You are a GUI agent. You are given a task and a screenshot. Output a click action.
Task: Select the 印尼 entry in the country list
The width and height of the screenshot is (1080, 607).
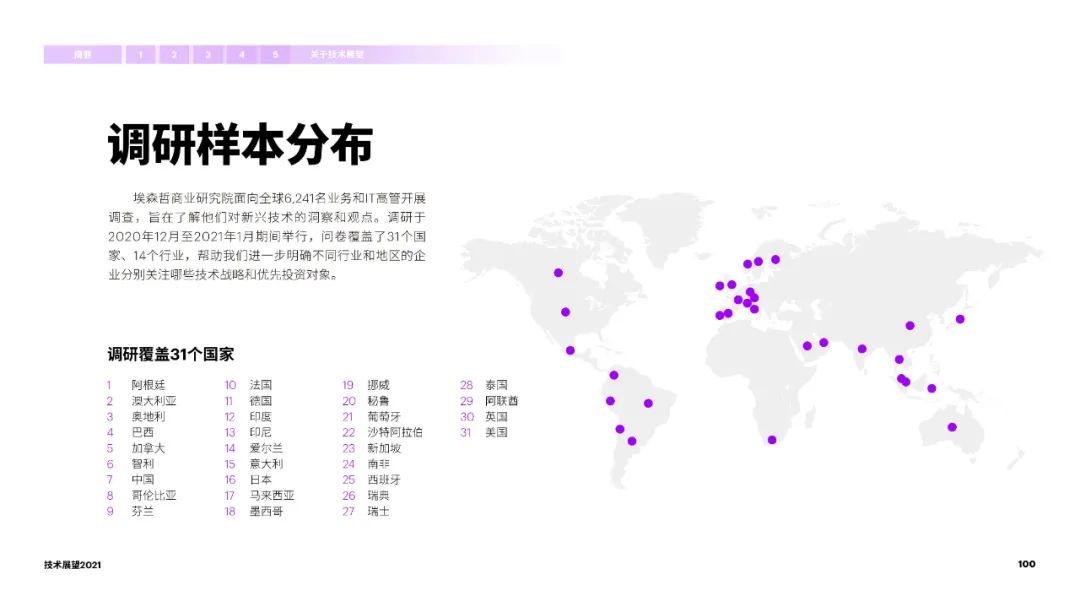click(x=260, y=433)
